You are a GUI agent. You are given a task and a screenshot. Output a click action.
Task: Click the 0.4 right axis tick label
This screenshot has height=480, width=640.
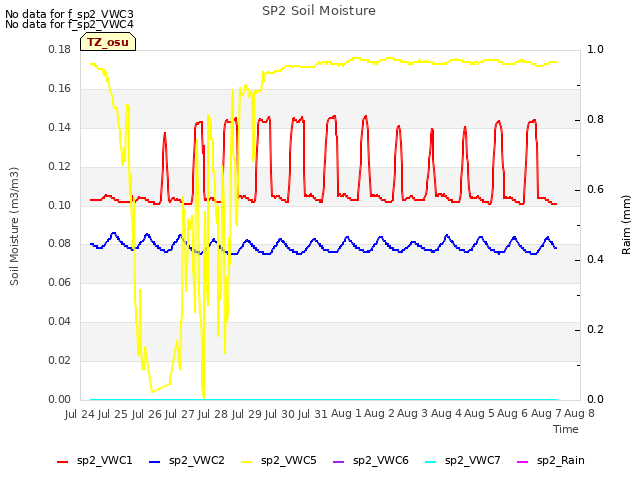click(x=595, y=260)
